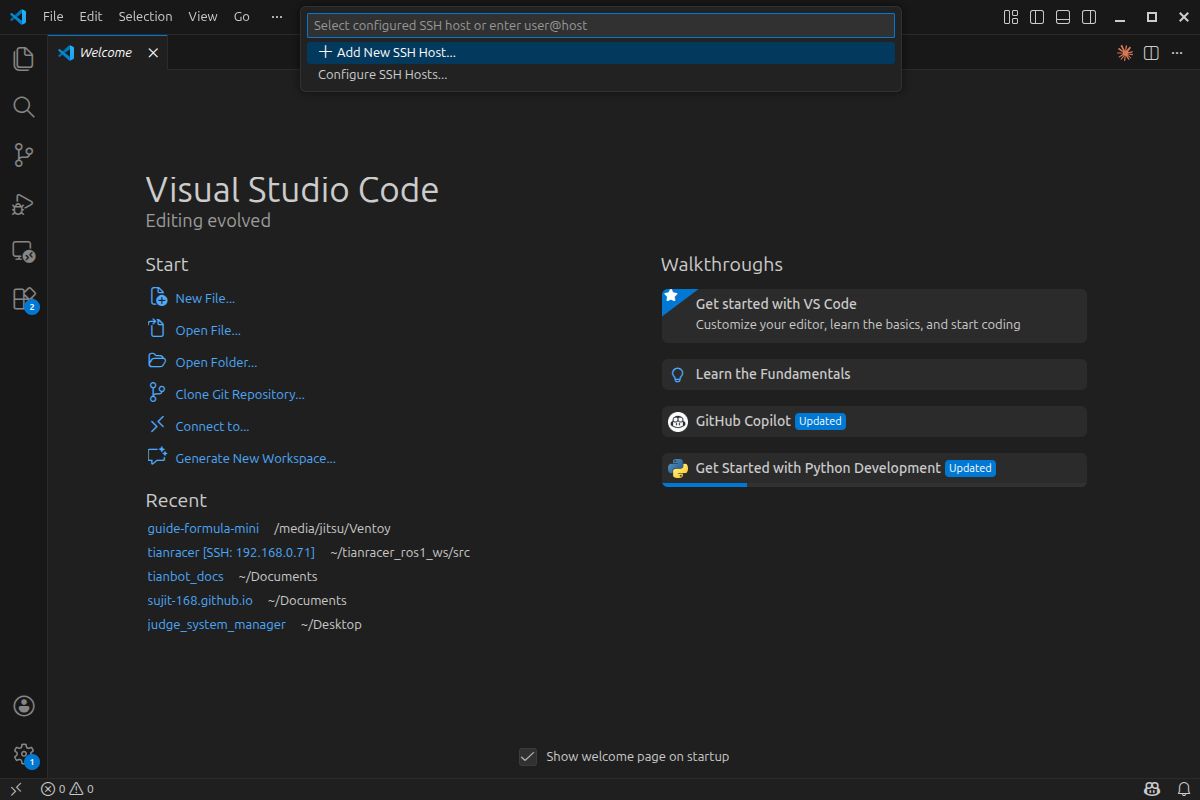Open Run and Debug view
This screenshot has width=1200, height=800.
(24, 204)
